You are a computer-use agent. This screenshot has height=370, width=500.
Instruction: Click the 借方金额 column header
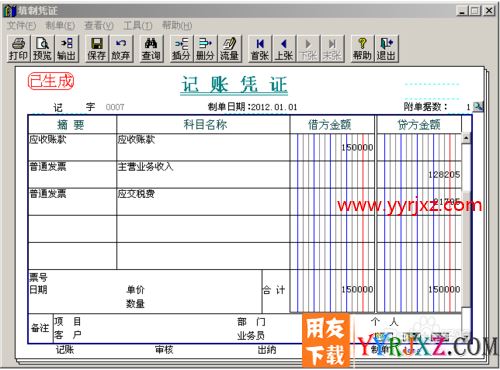tap(332, 125)
